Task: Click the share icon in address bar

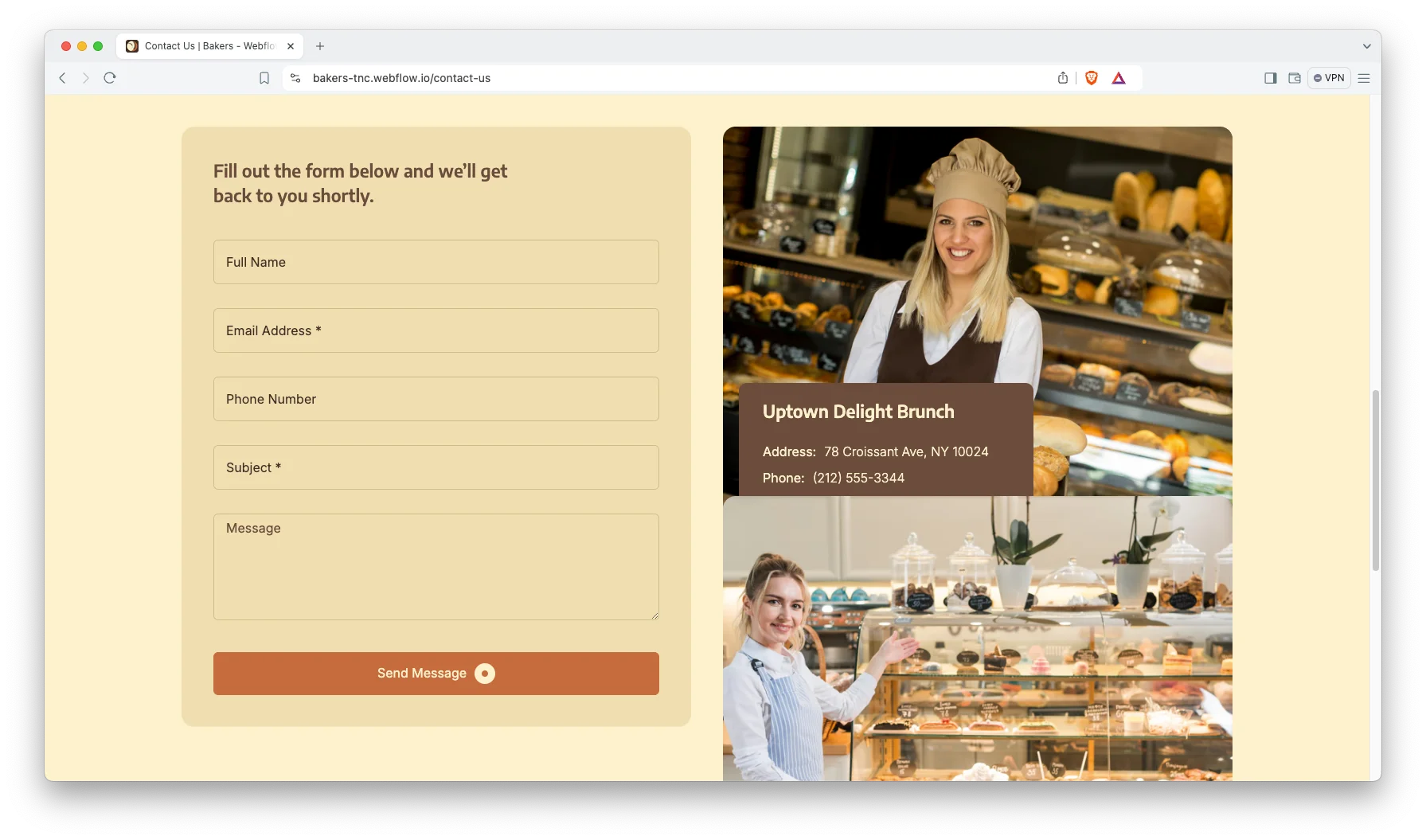Action: point(1062,78)
